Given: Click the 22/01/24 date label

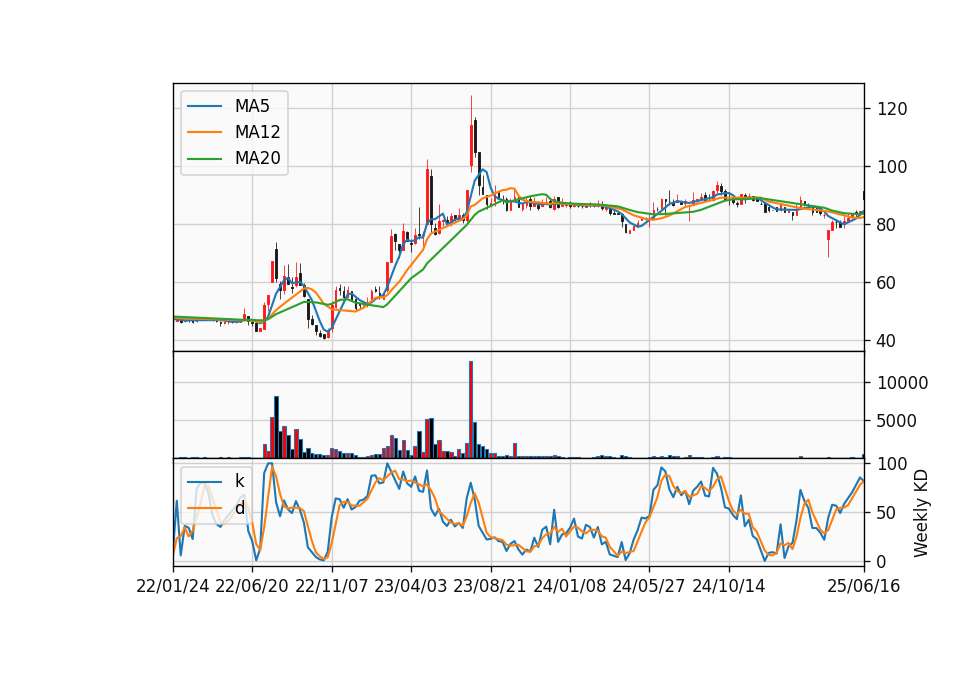Looking at the screenshot, I should tap(173, 587).
